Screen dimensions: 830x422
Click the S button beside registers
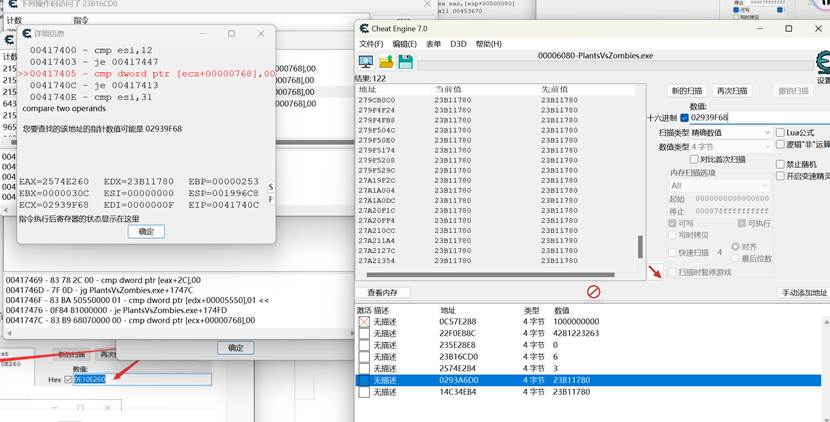270,187
